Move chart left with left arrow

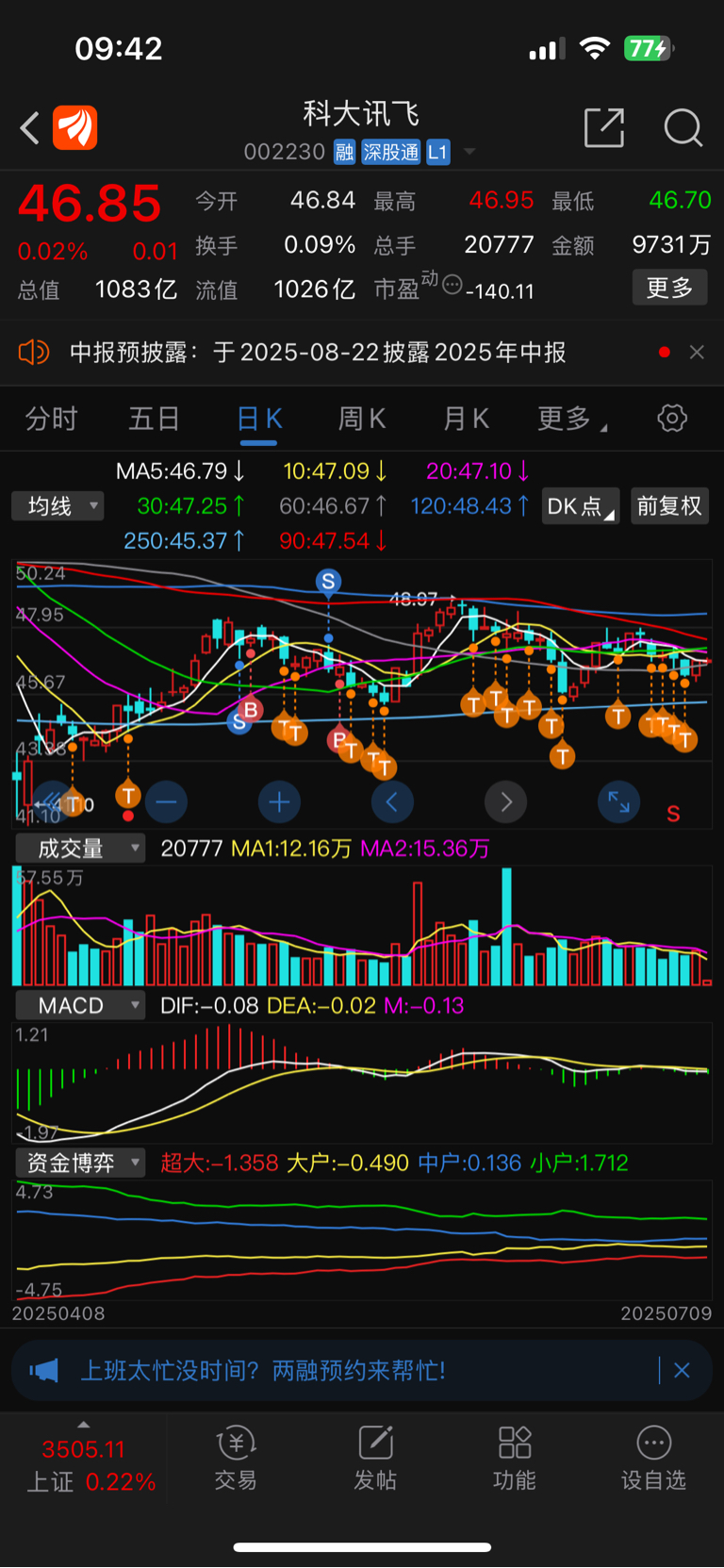pos(392,802)
